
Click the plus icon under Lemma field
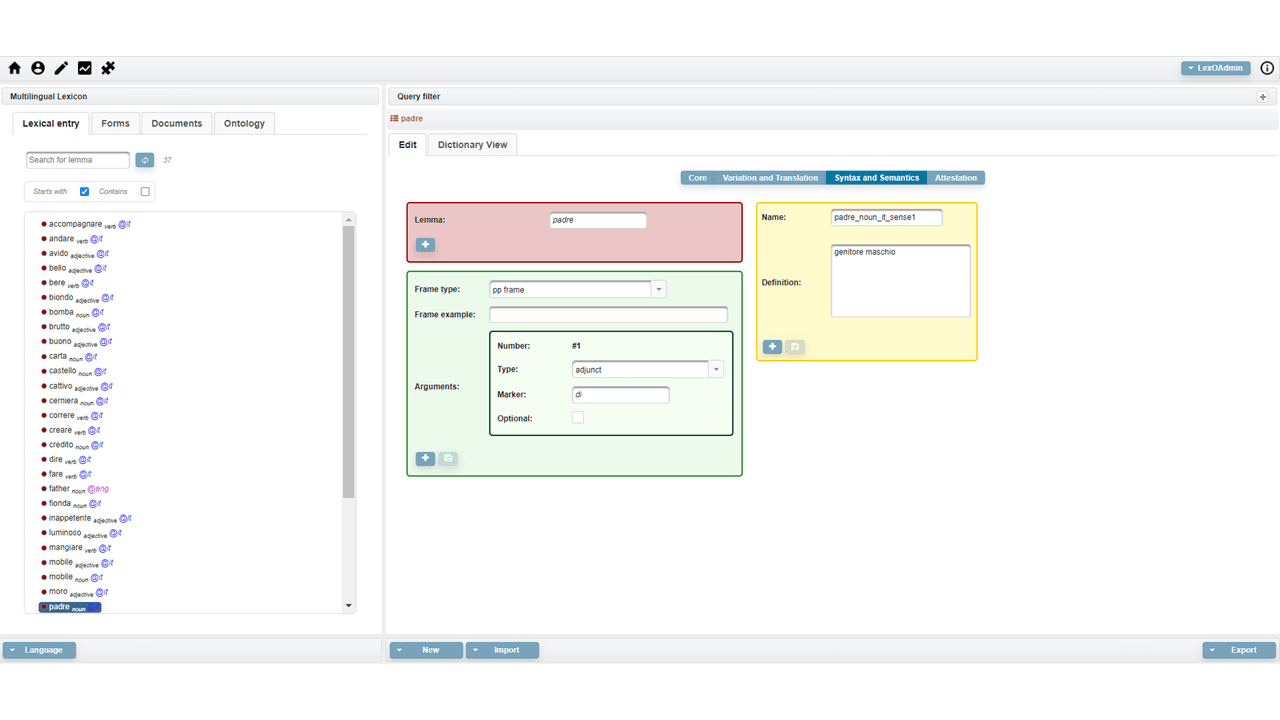tap(425, 245)
